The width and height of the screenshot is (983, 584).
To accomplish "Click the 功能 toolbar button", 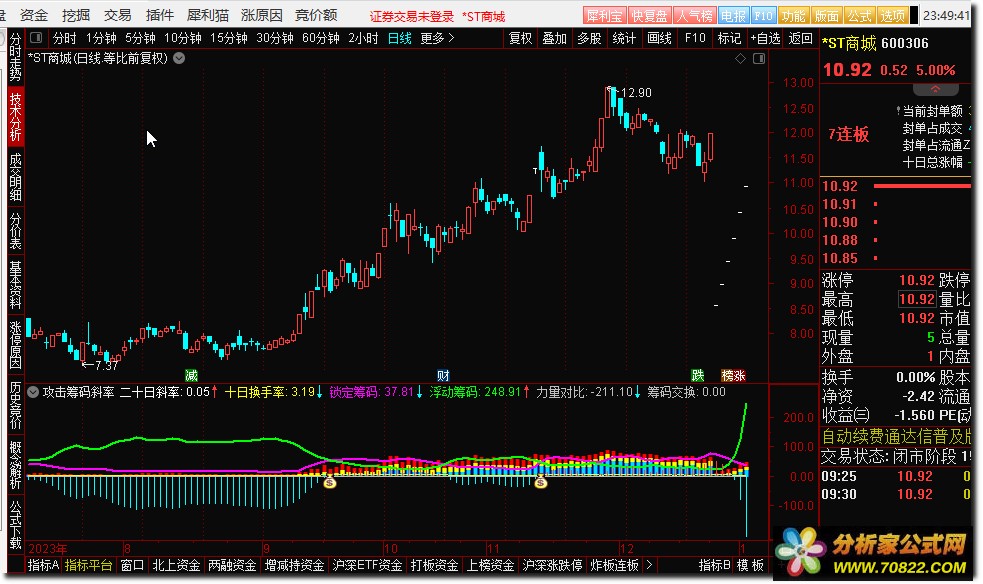I will 794,16.
